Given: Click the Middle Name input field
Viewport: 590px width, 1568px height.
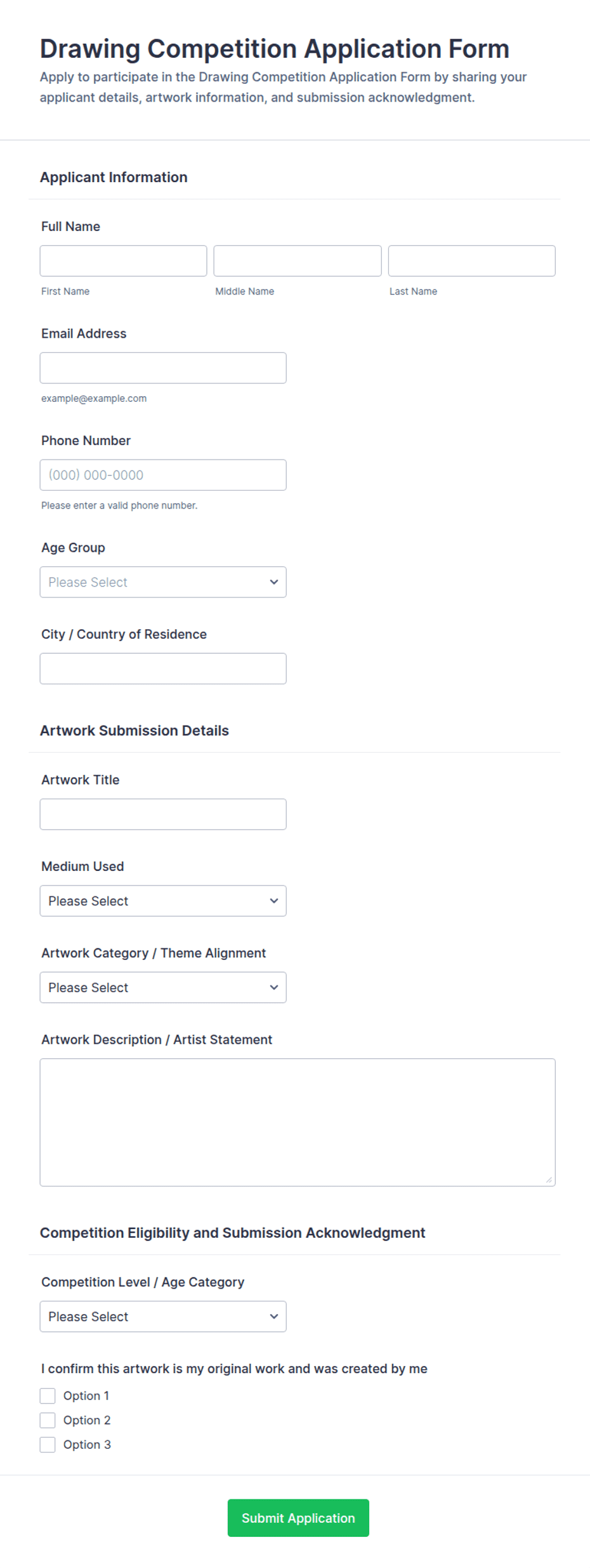Looking at the screenshot, I should tap(298, 261).
